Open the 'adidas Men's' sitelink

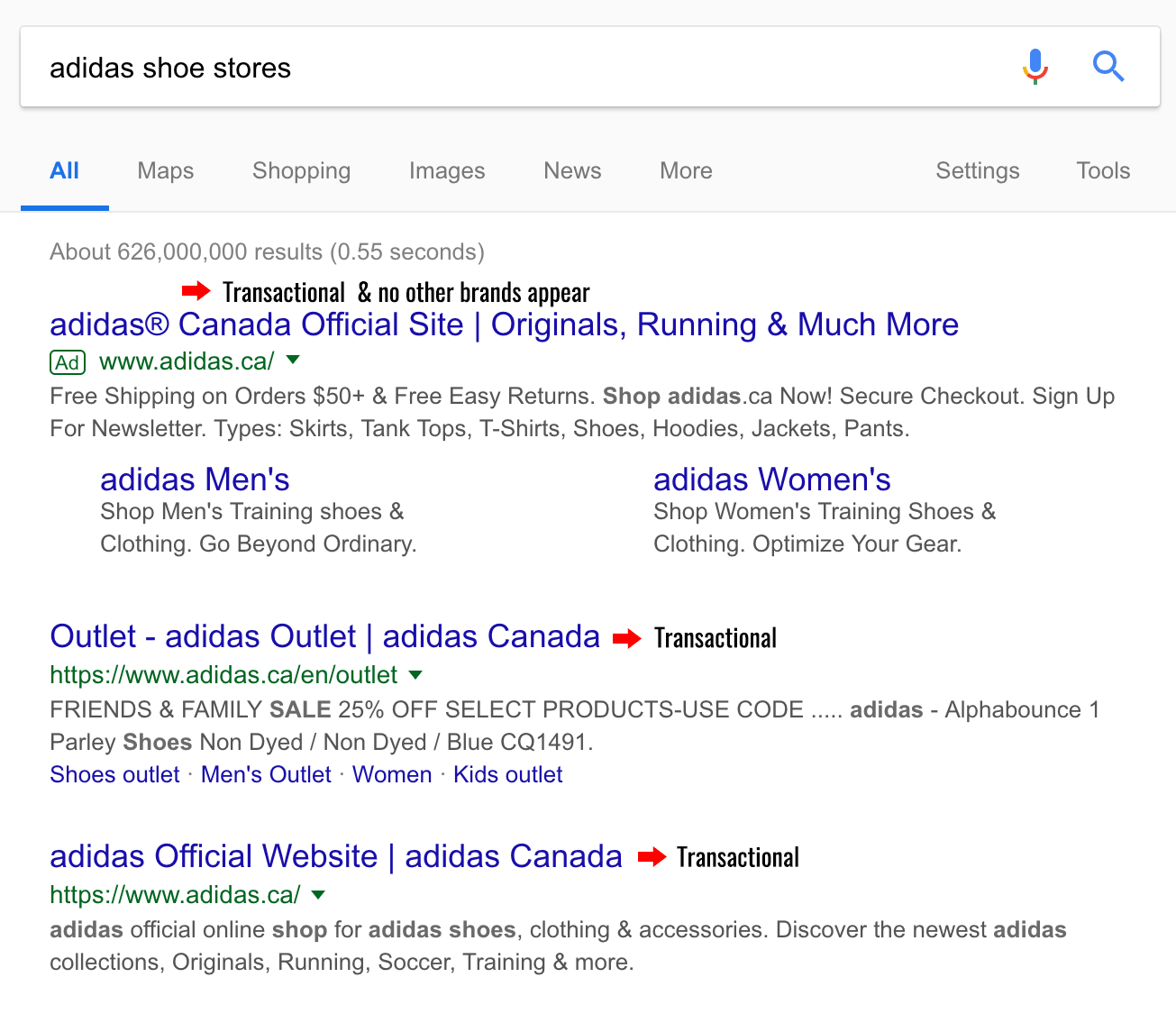tap(195, 480)
